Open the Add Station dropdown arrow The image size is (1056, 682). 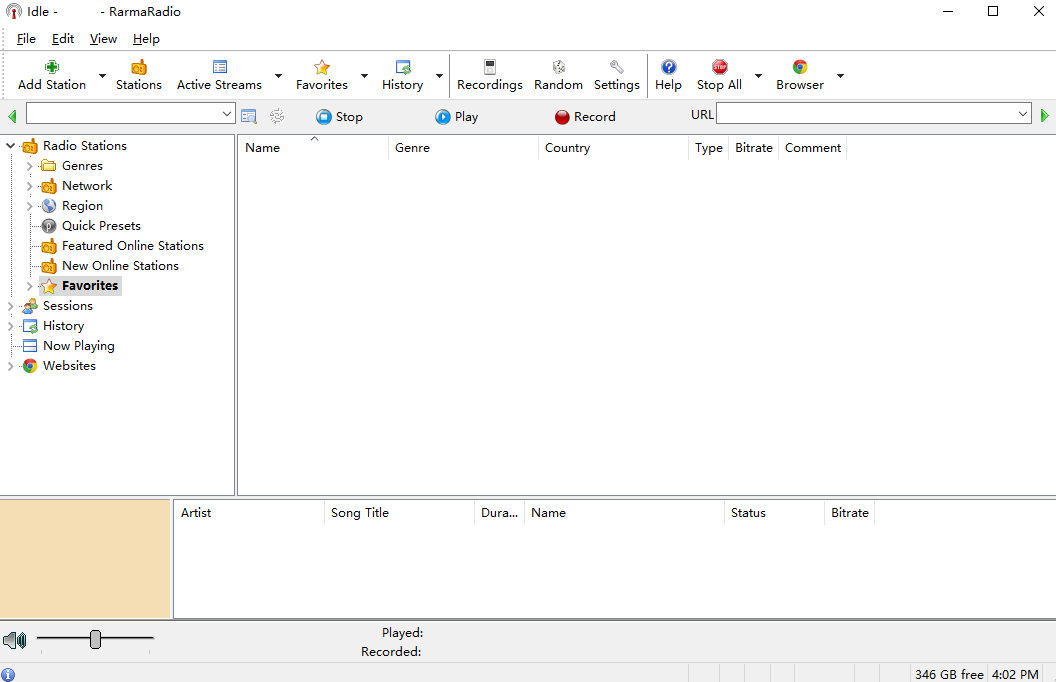102,75
